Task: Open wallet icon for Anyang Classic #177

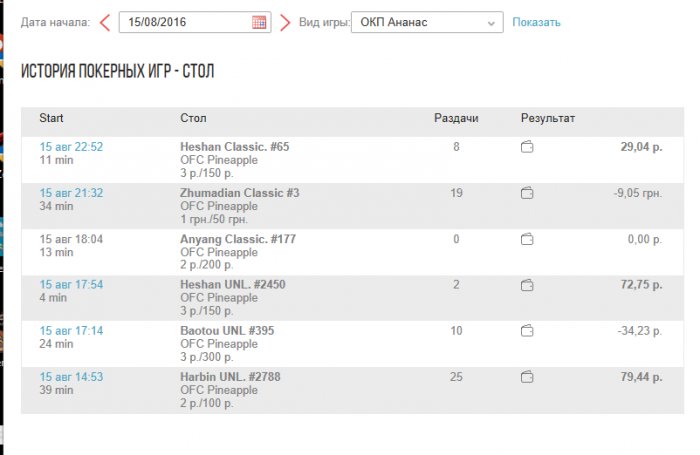Action: pos(527,239)
